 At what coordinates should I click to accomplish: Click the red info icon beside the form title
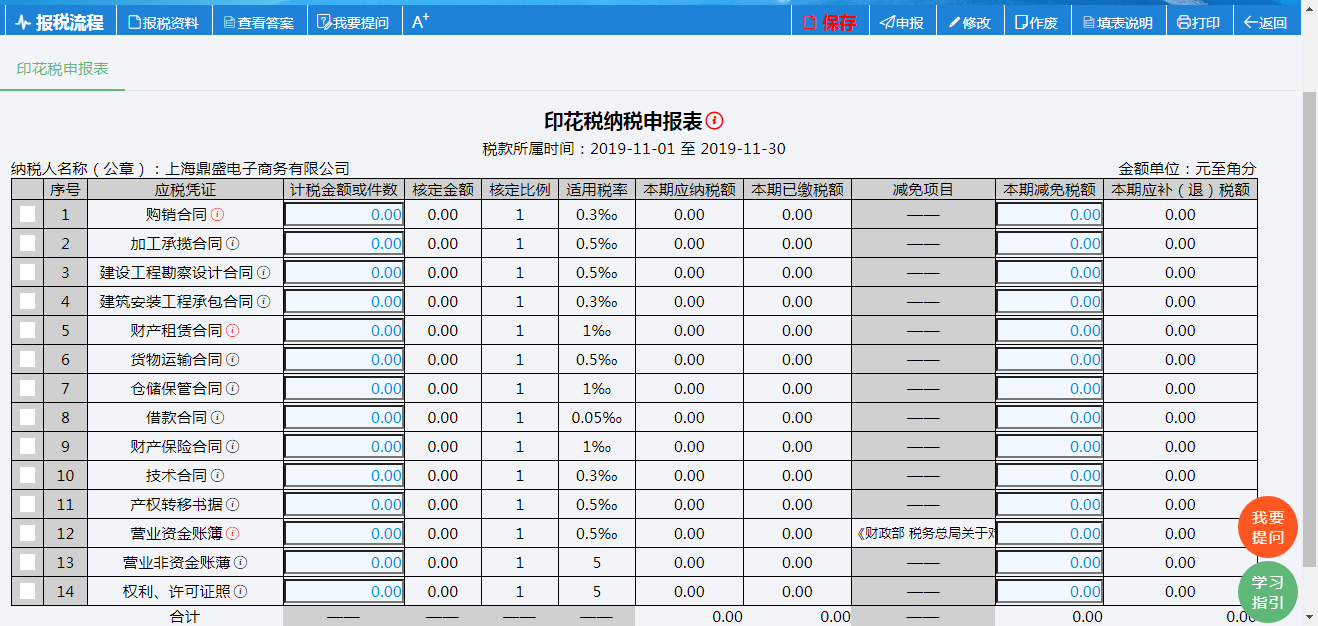pyautogui.click(x=714, y=121)
